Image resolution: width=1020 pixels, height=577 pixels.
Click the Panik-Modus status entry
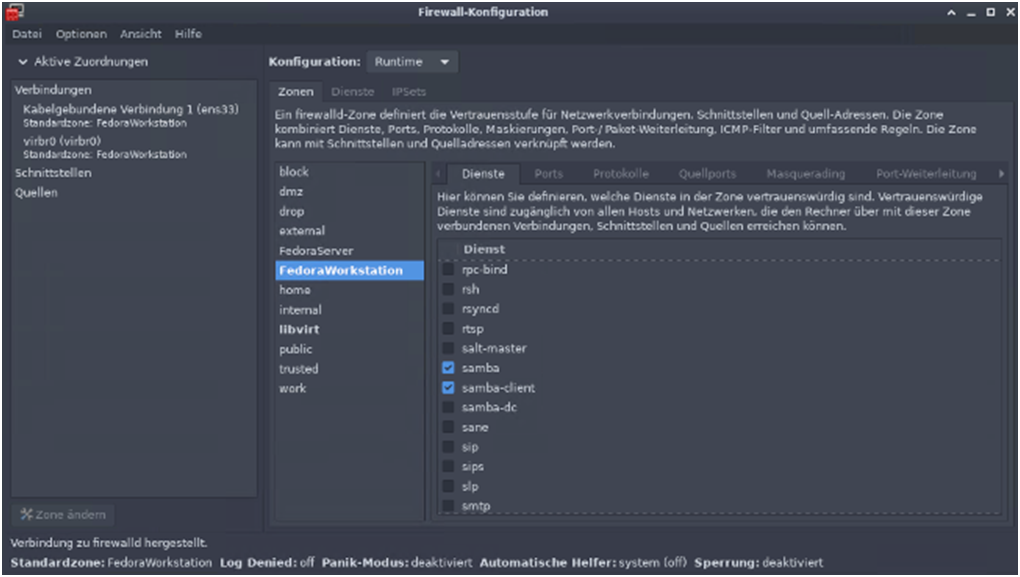397,563
